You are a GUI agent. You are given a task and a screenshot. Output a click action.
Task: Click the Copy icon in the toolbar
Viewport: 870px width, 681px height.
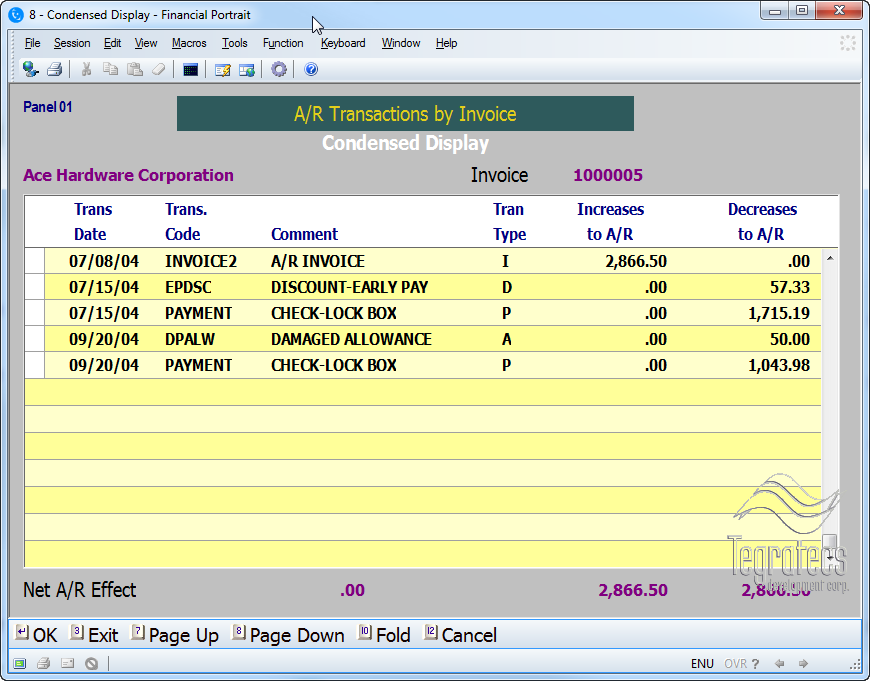click(110, 69)
